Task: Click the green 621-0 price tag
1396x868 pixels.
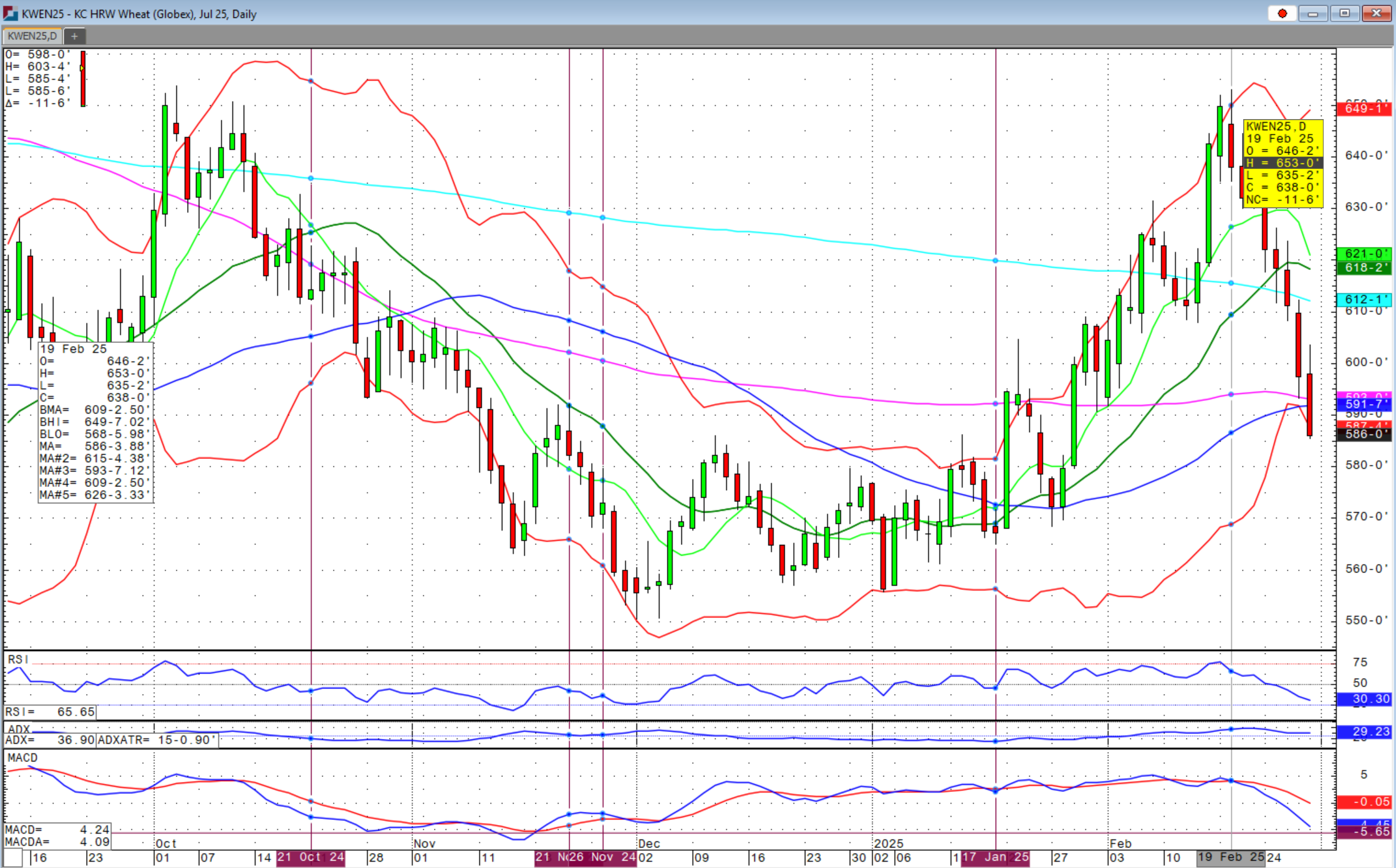Action: [1364, 254]
